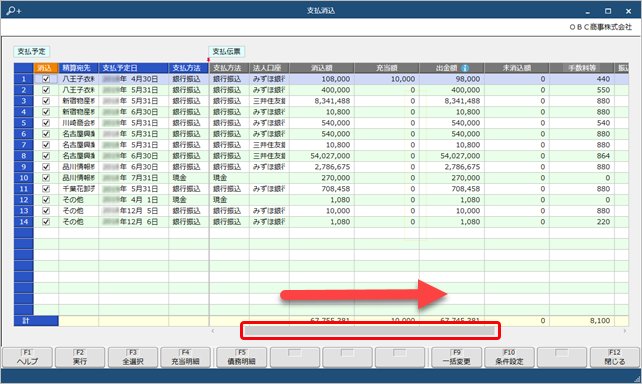Click the 法人口座 column header

coord(269,68)
